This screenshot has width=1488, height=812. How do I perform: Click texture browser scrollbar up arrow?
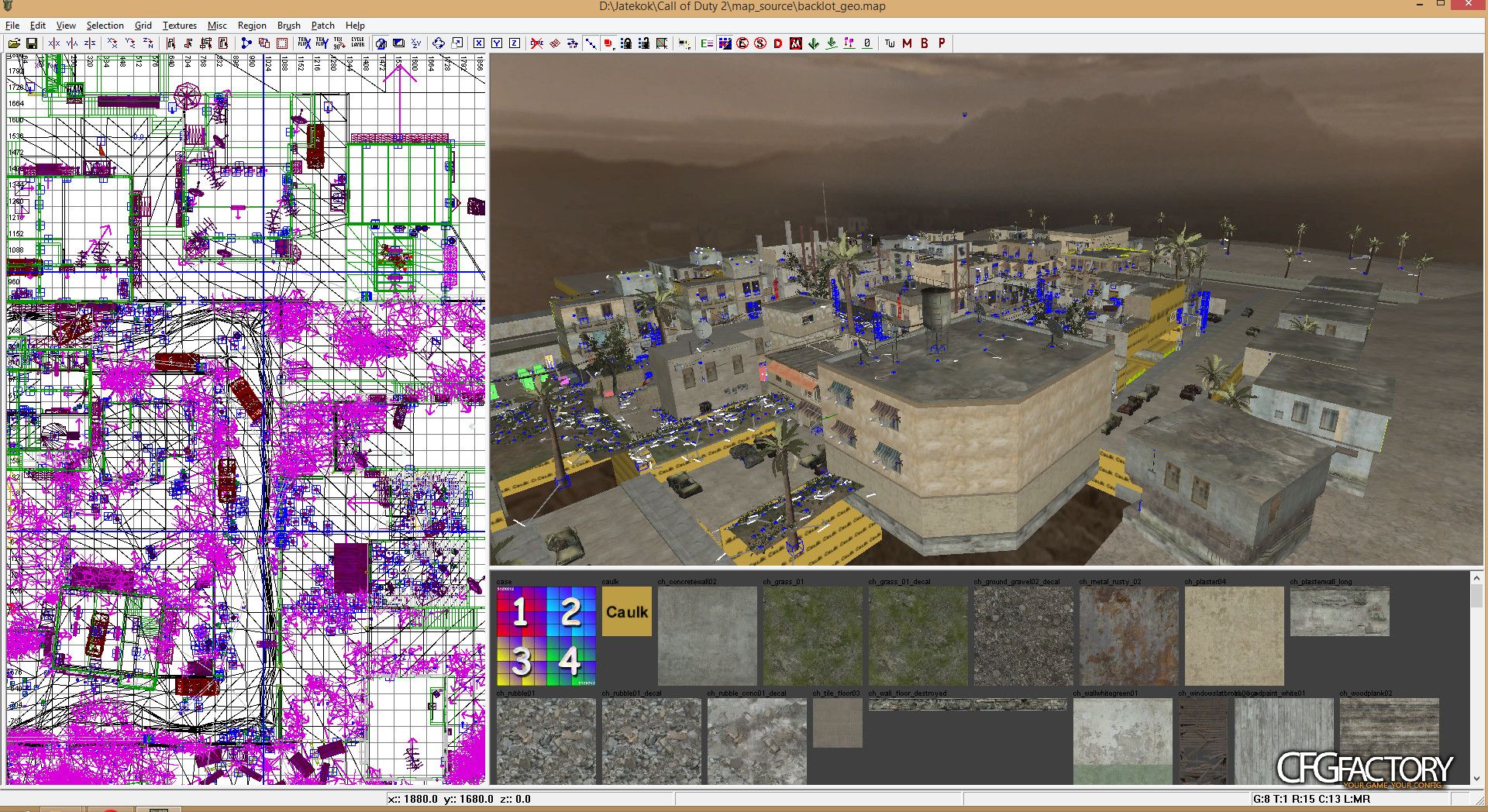[1476, 578]
